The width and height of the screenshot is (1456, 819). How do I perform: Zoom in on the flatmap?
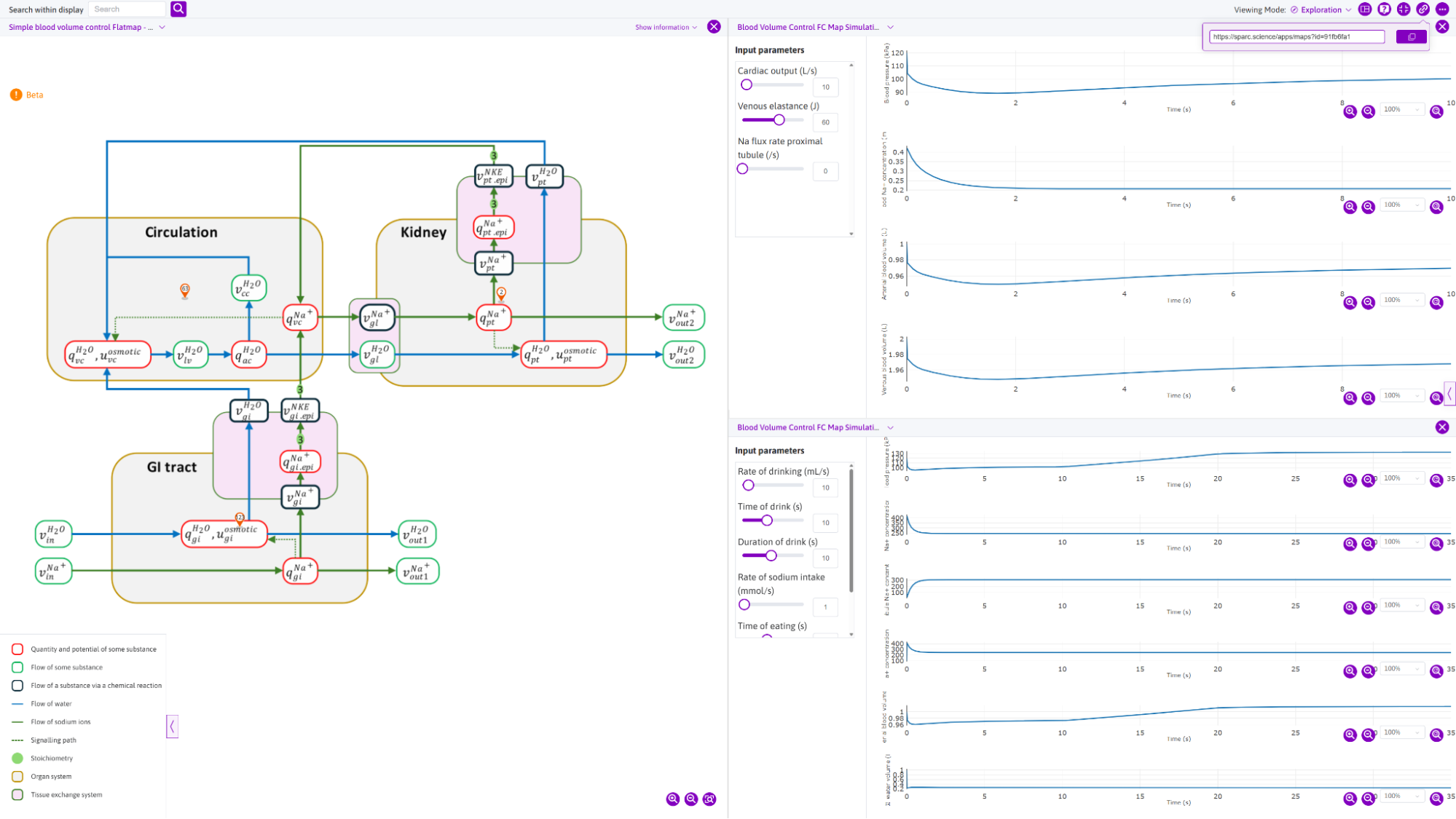[x=673, y=799]
